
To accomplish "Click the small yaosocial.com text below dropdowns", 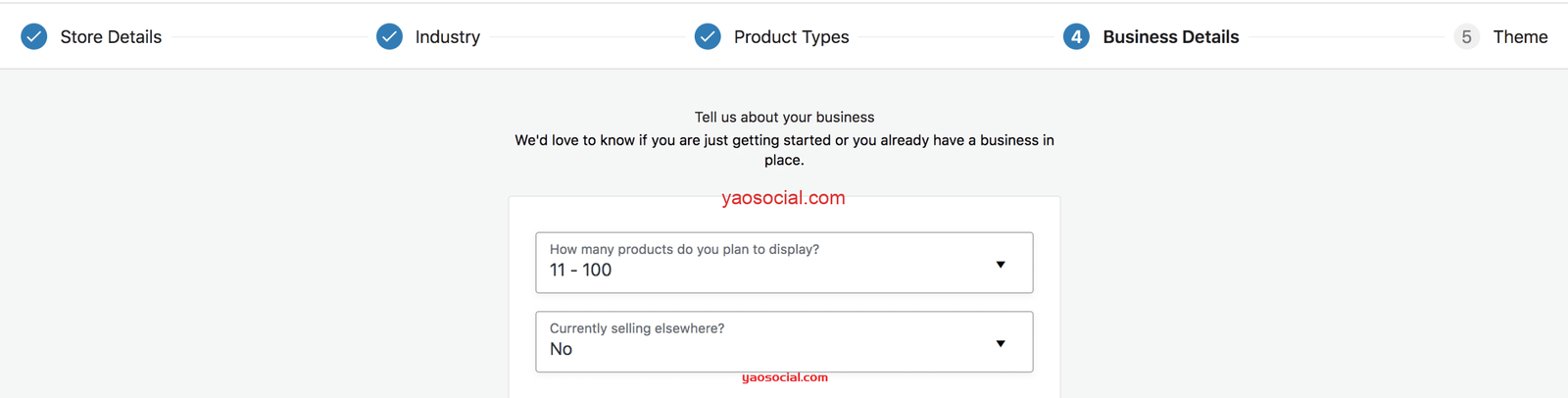I will 785,377.
